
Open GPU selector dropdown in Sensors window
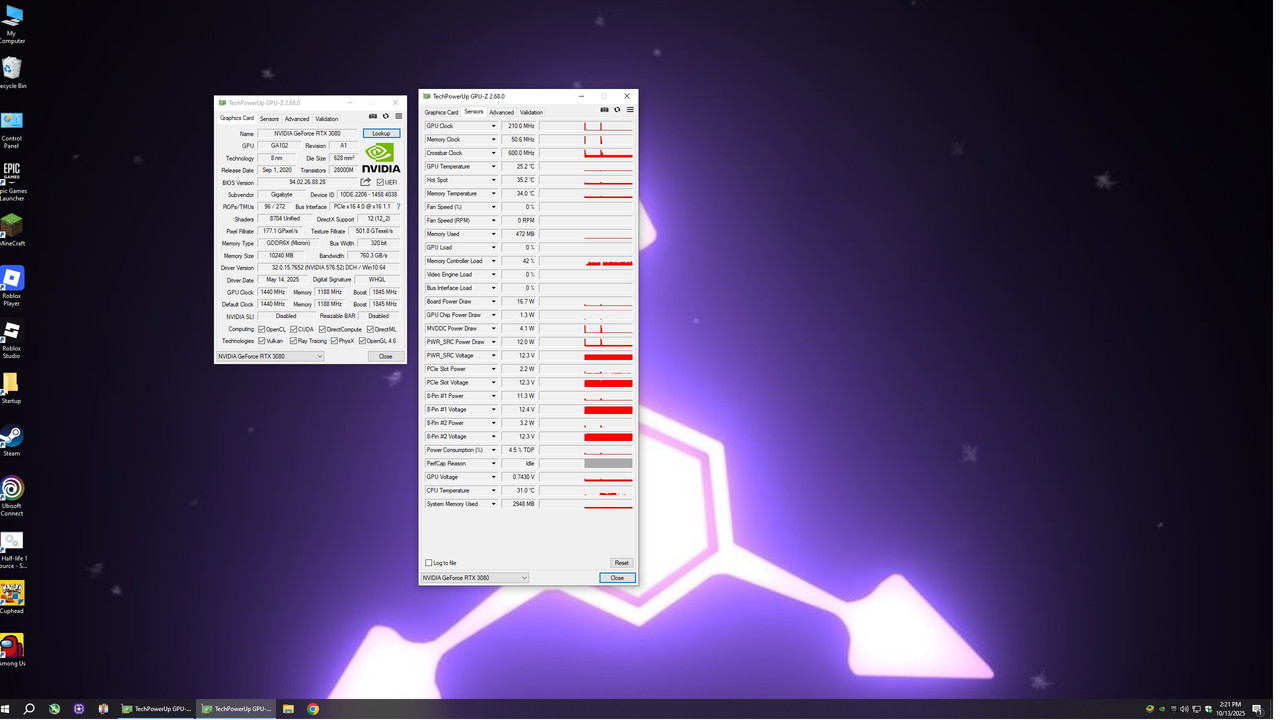(x=474, y=578)
